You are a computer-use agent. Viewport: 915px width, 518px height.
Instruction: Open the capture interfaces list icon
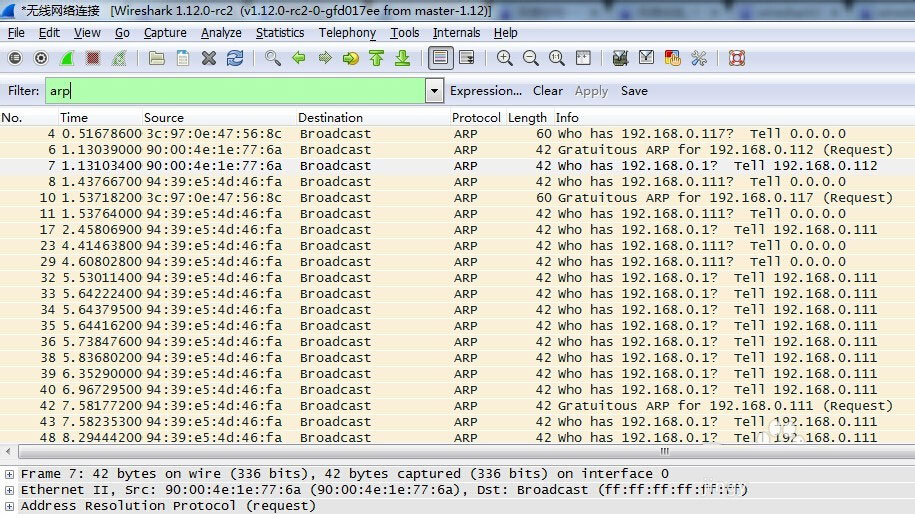tap(15, 58)
